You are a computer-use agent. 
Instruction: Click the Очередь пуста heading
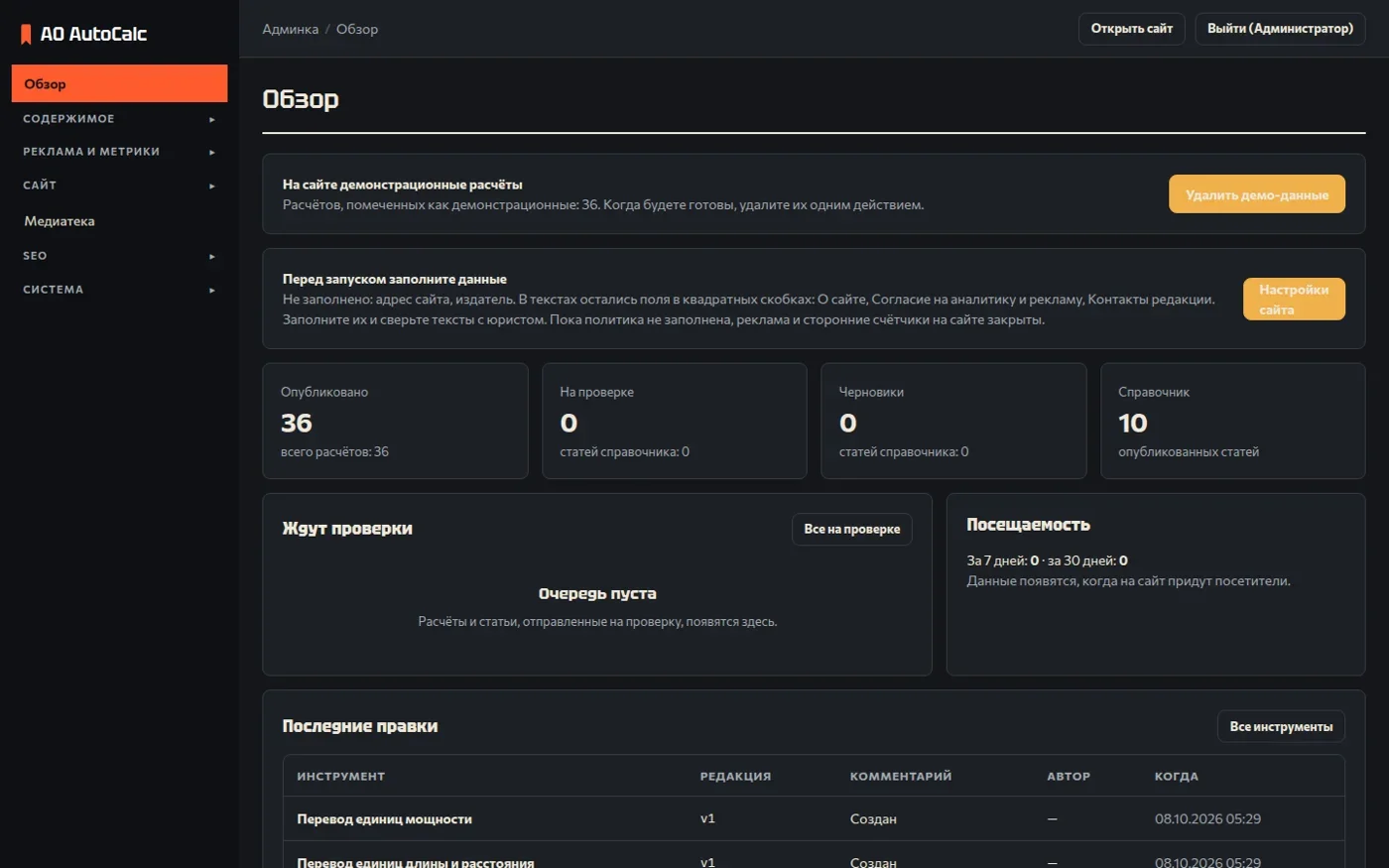597,593
